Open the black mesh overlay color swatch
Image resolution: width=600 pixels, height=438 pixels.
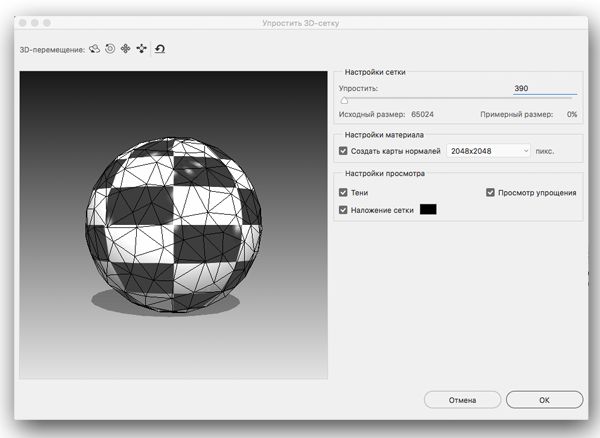(x=428, y=209)
